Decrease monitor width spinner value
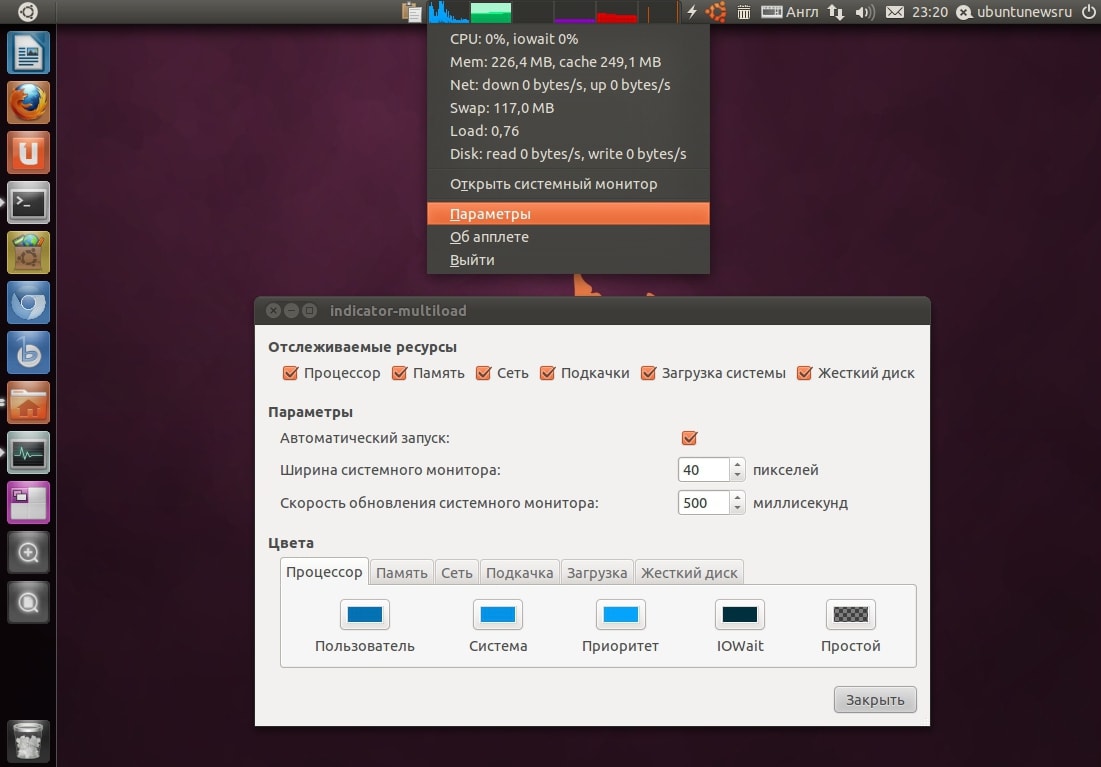 click(737, 476)
